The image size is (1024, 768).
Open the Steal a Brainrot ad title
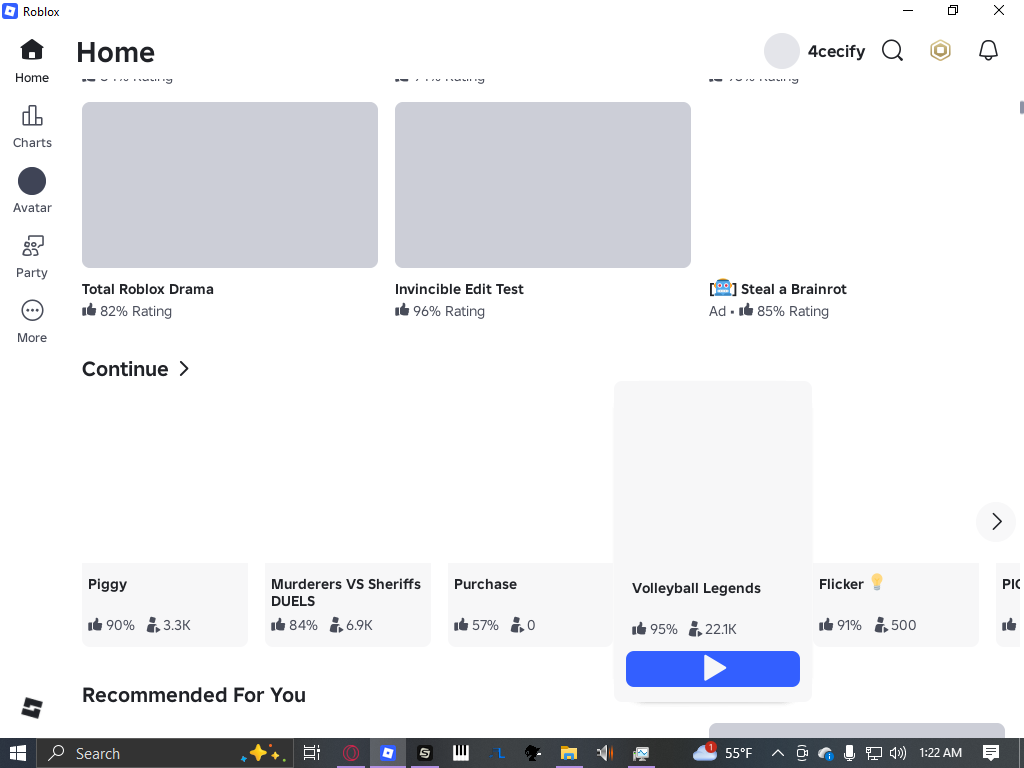(x=778, y=289)
